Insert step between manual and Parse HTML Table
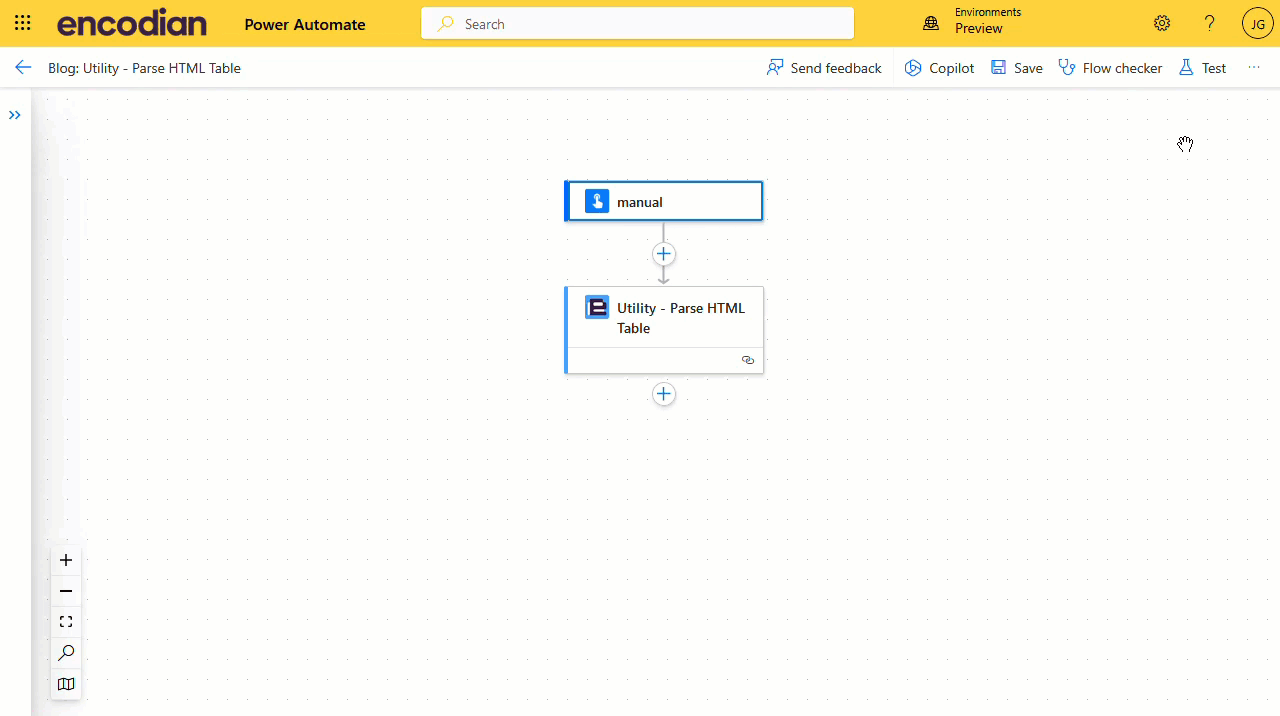1280x716 pixels. [x=664, y=254]
